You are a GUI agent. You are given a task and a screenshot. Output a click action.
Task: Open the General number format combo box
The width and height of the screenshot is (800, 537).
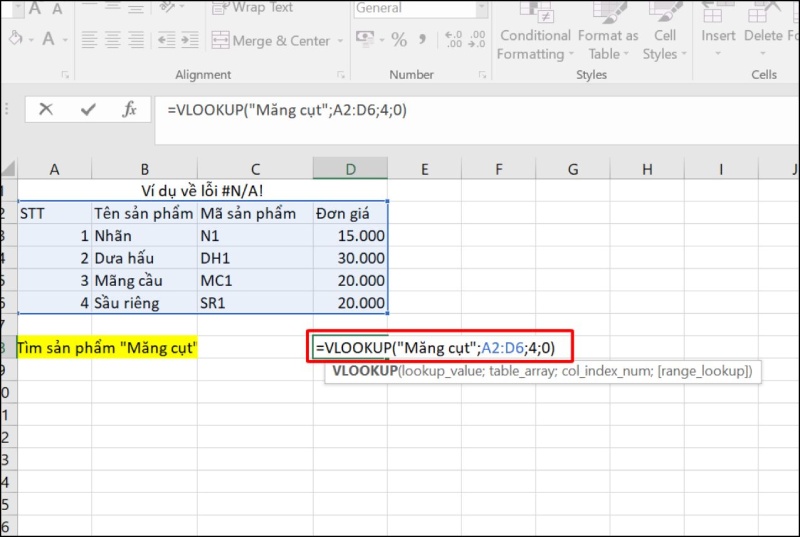point(421,8)
